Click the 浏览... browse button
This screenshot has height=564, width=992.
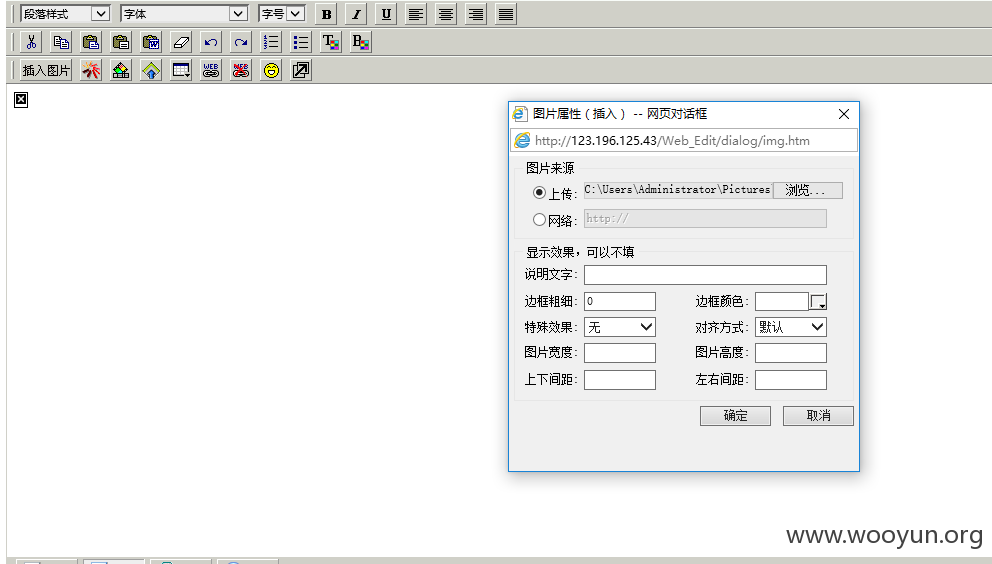808,190
